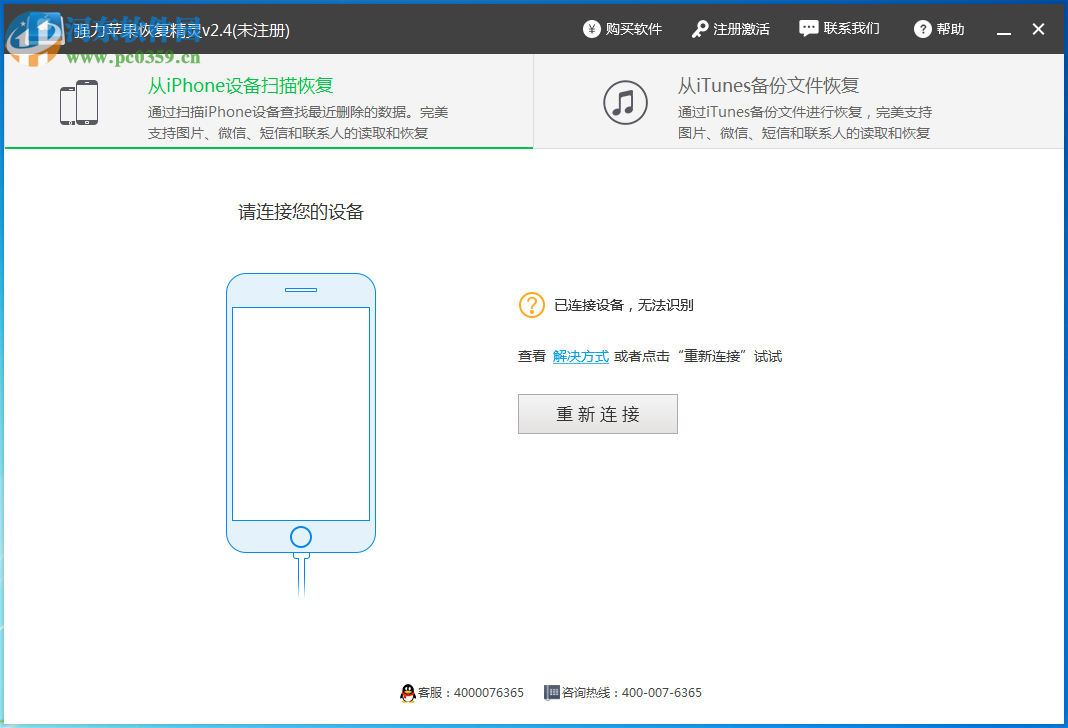Click the music note icon for iTunes recovery
1068x728 pixels.
626,101
